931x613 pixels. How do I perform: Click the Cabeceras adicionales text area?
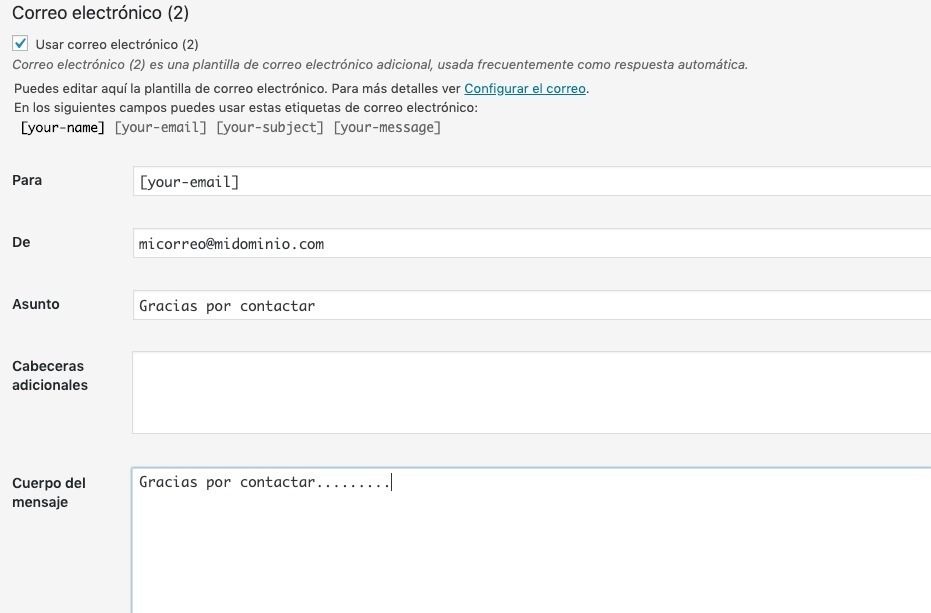click(x=531, y=392)
